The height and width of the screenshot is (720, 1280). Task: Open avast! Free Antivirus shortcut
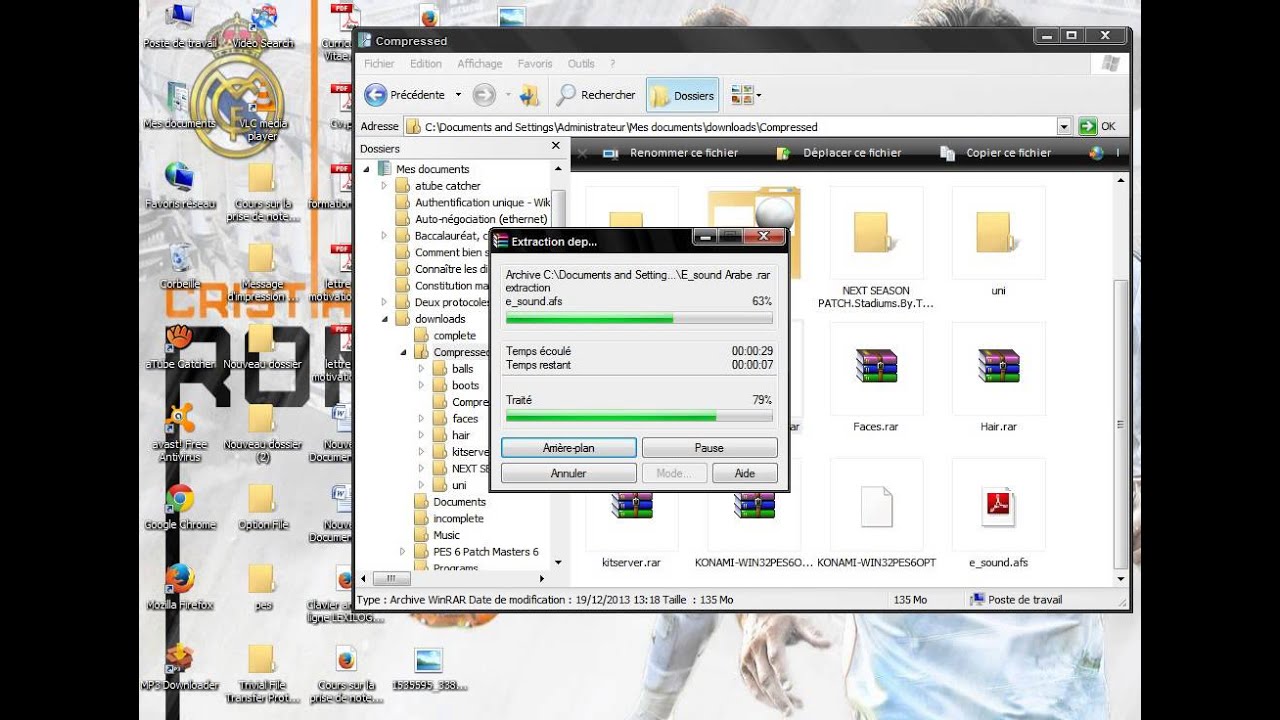tap(180, 432)
